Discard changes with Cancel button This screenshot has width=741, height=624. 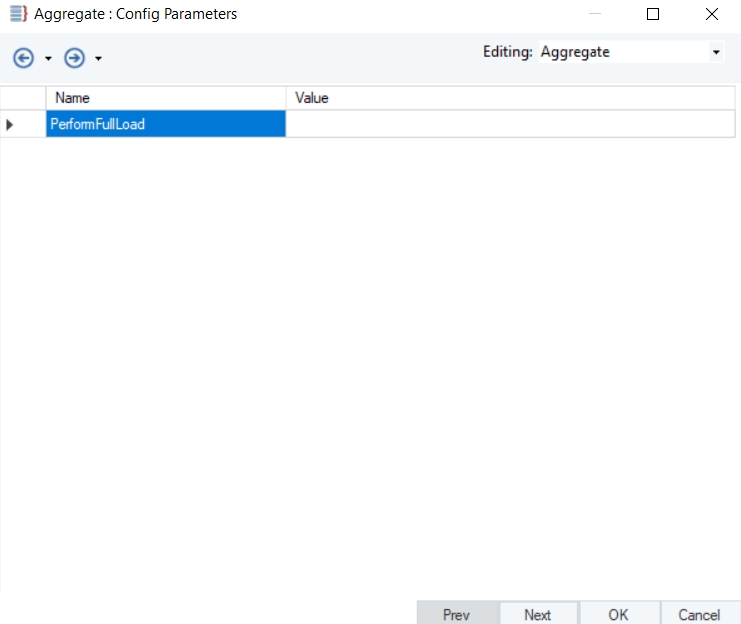(700, 614)
